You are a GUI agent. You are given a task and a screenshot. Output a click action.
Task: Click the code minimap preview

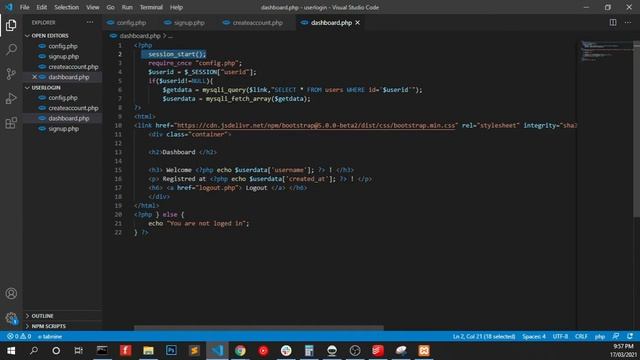tap(606, 51)
